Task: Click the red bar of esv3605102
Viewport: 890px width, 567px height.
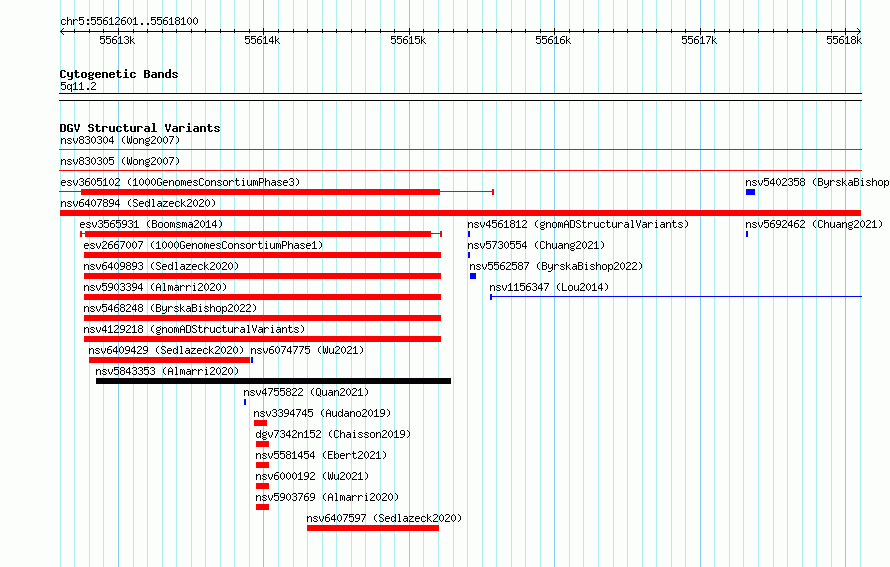Action: point(261,192)
